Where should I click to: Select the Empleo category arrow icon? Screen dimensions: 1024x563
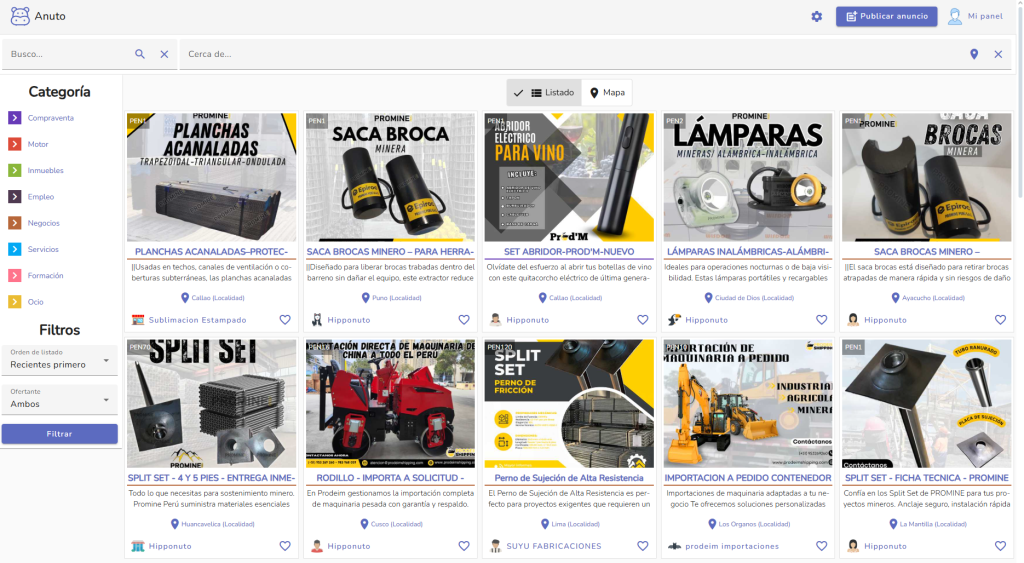coord(14,197)
